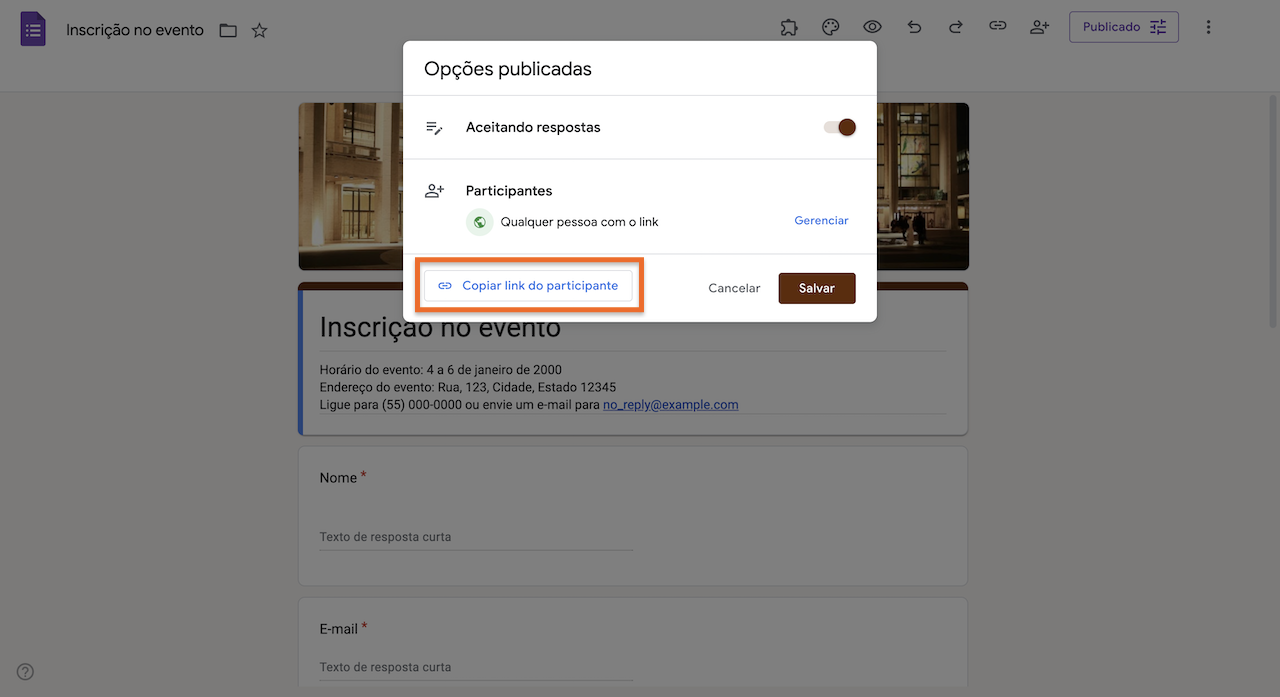Viewport: 1280px width, 697px height.
Task: Copy the responder link via chain icon
Action: click(997, 27)
